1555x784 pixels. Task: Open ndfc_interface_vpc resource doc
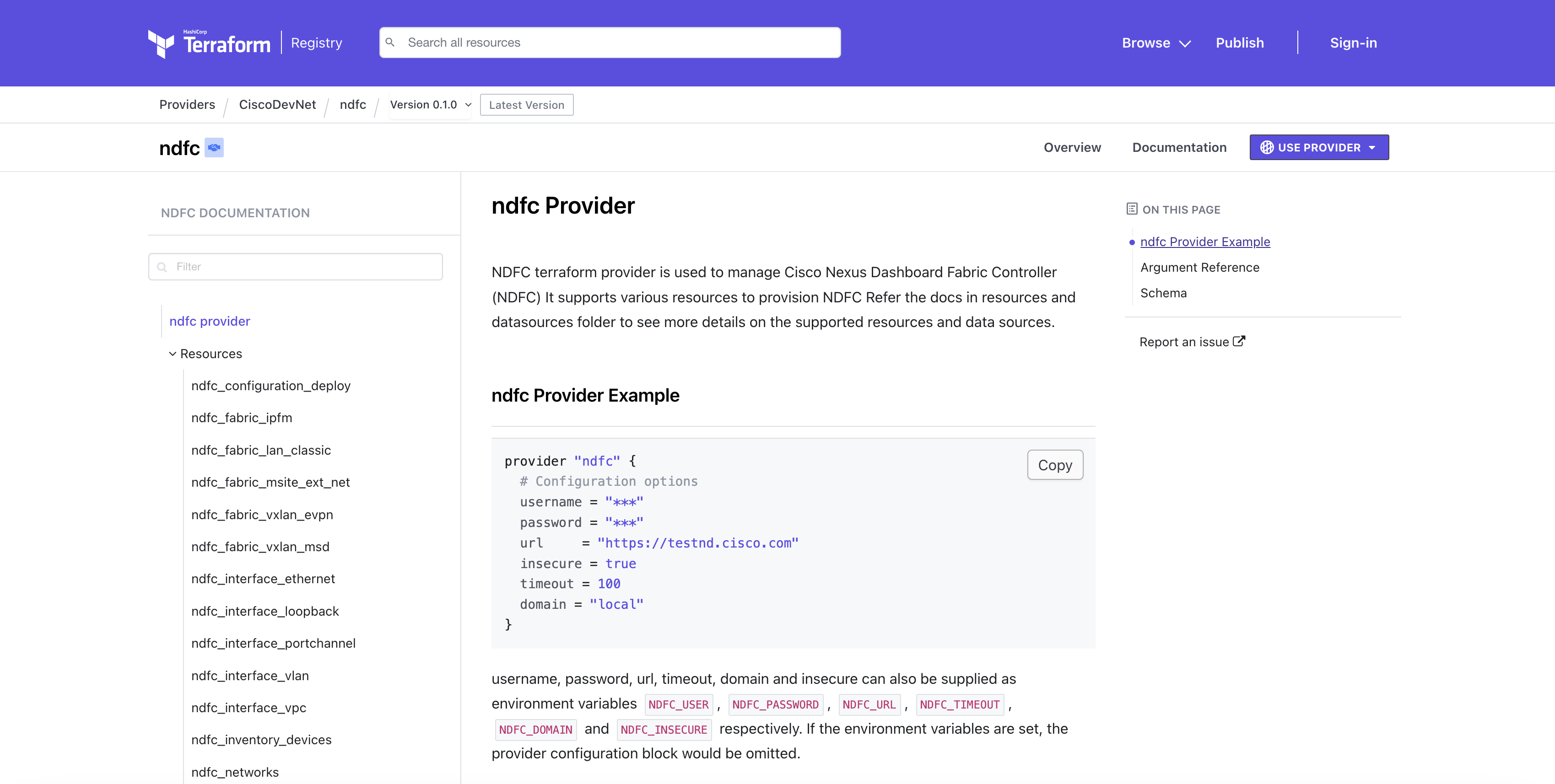tap(248, 708)
